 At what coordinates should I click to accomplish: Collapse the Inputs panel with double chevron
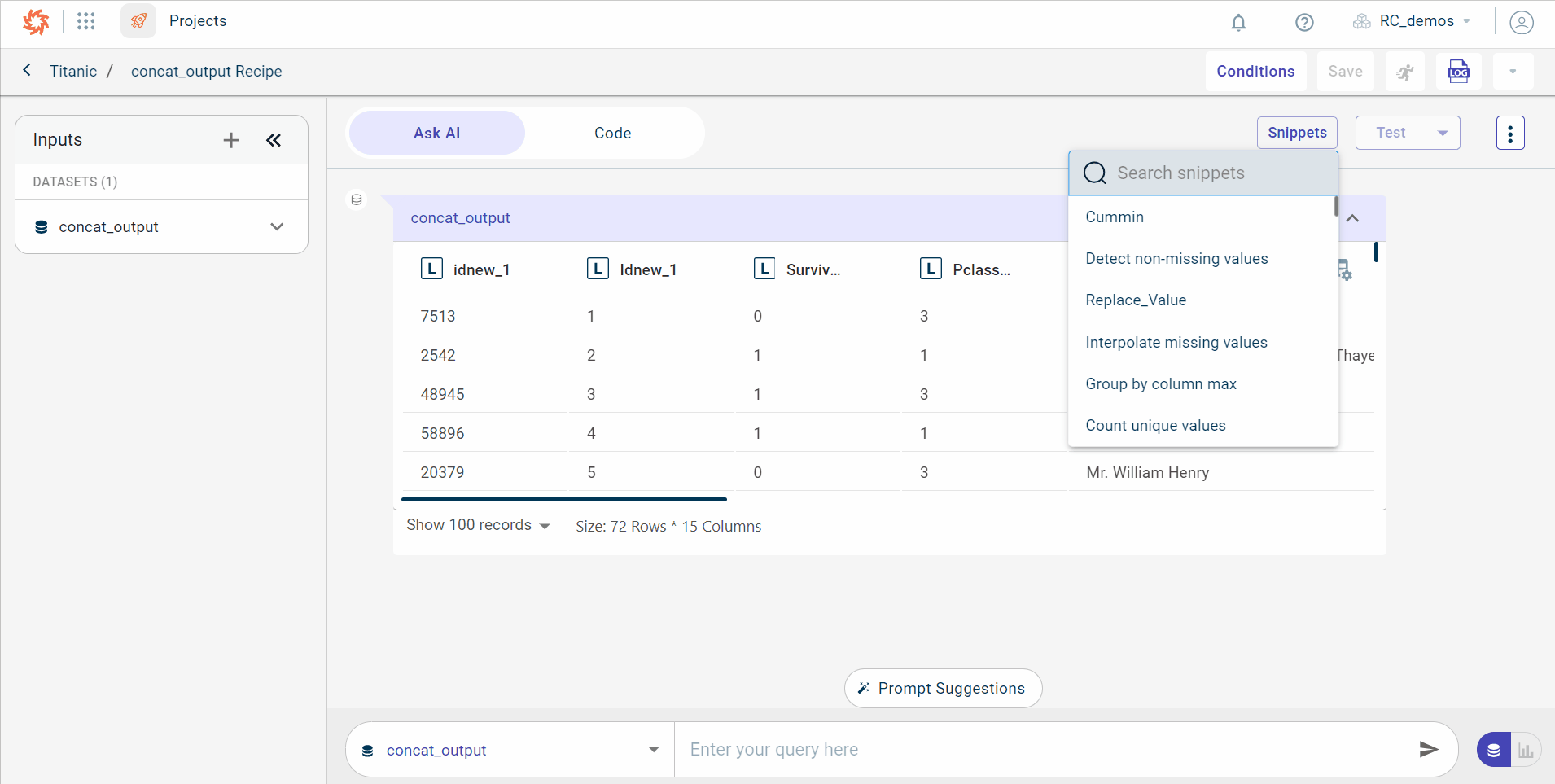tap(274, 140)
